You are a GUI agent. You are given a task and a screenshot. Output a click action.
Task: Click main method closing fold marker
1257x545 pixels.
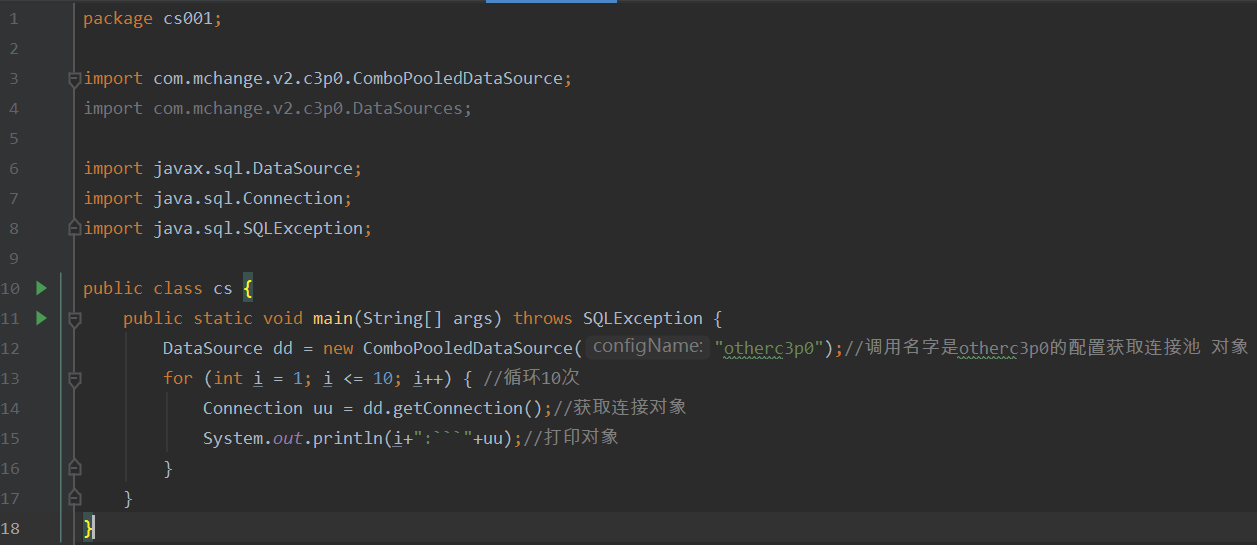[x=74, y=498]
